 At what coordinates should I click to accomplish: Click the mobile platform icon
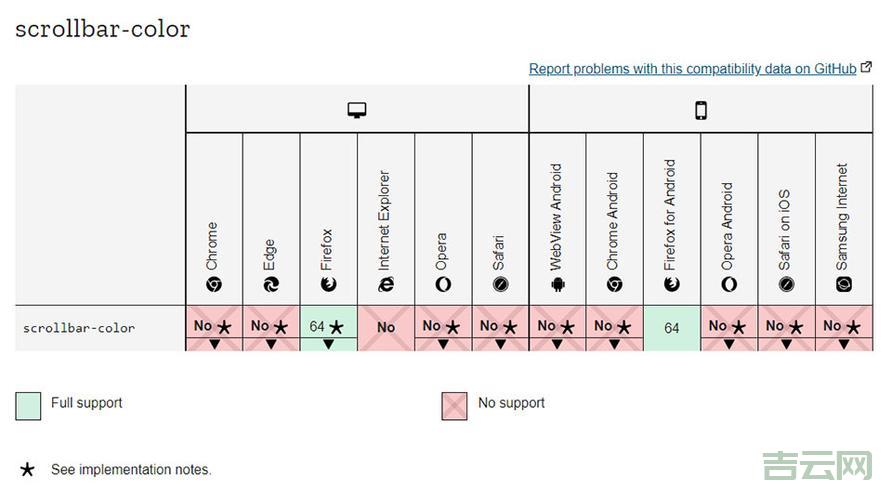pos(700,110)
